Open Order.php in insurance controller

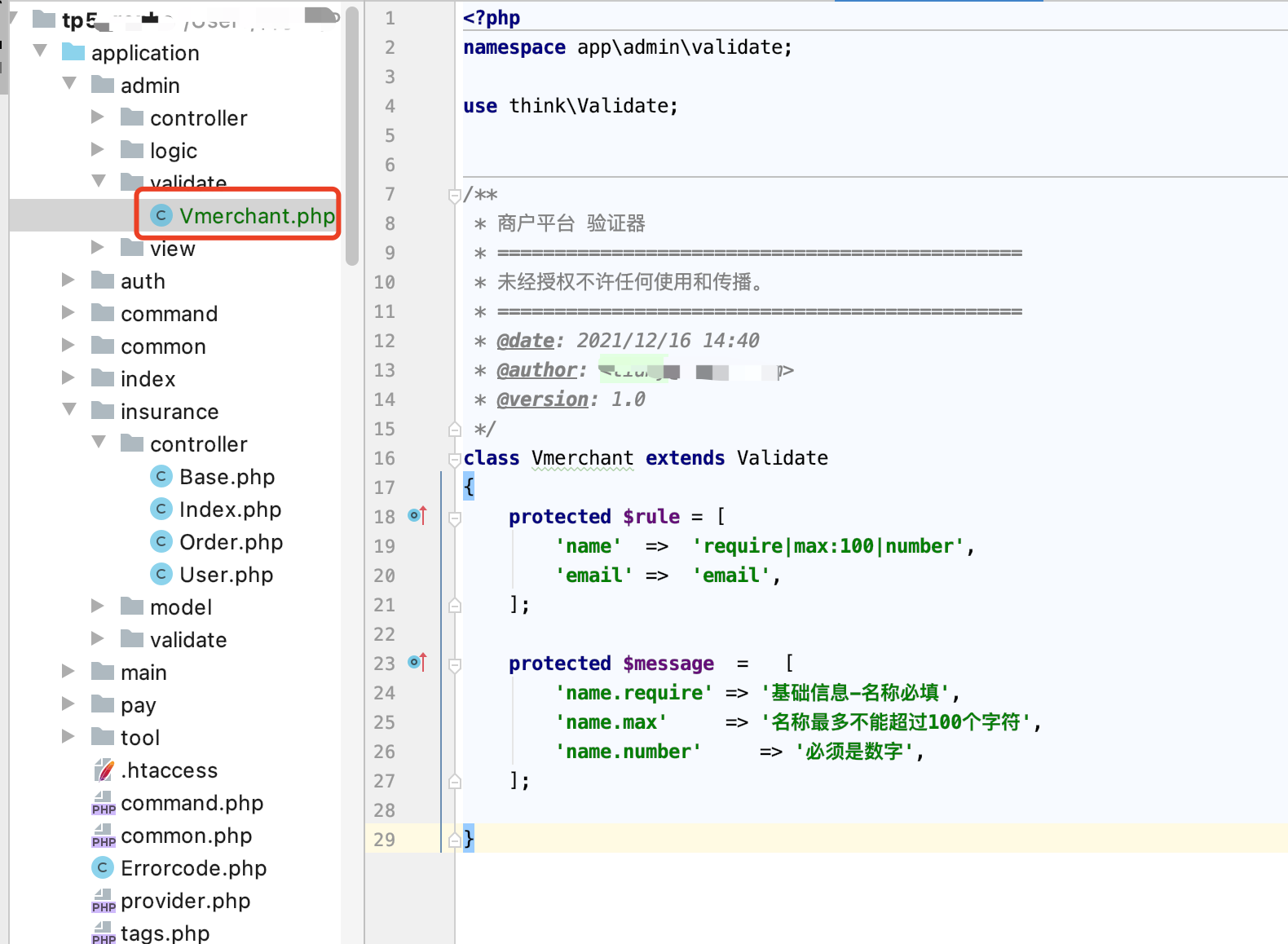click(x=231, y=542)
